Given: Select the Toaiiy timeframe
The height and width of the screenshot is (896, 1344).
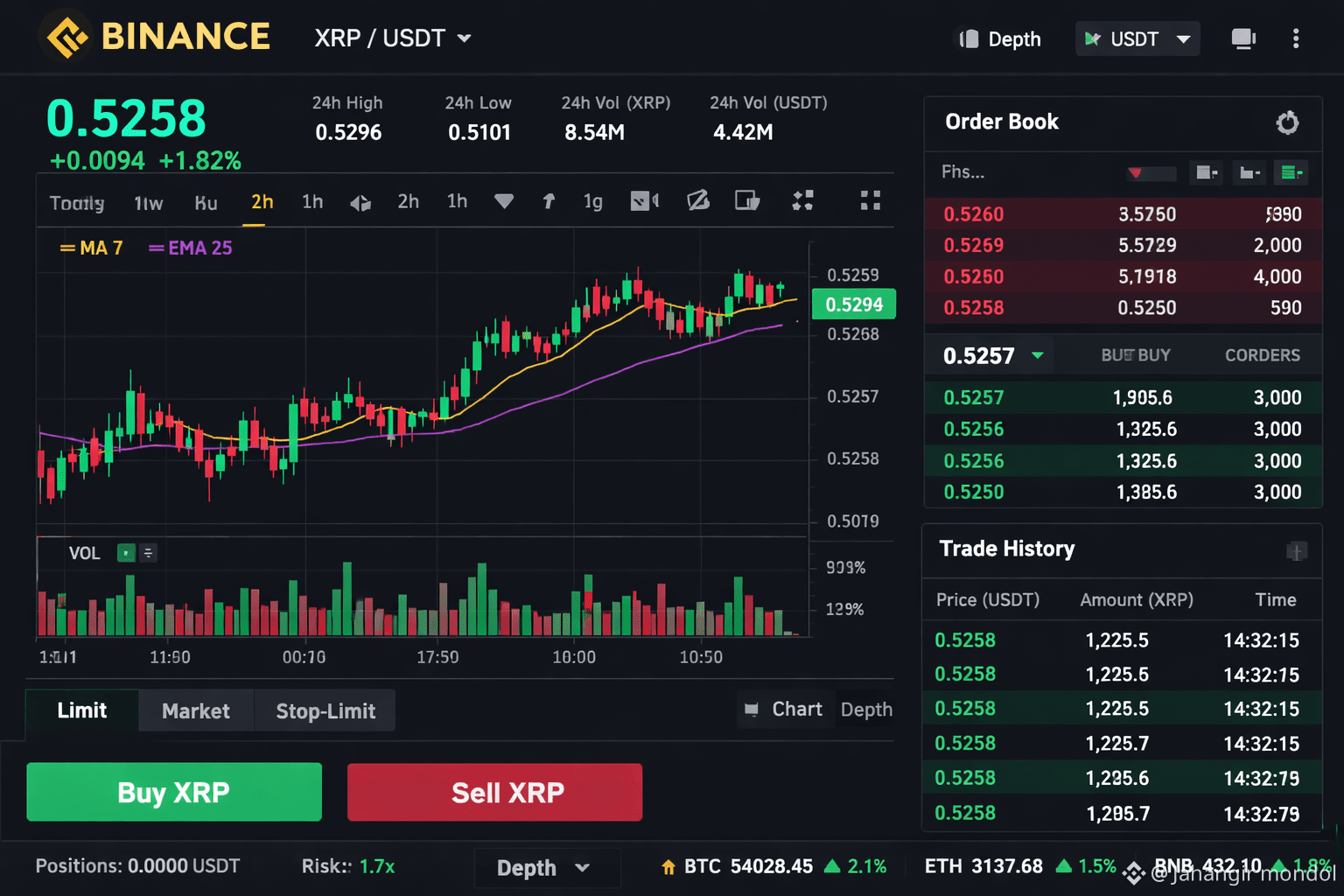Looking at the screenshot, I should (x=77, y=203).
